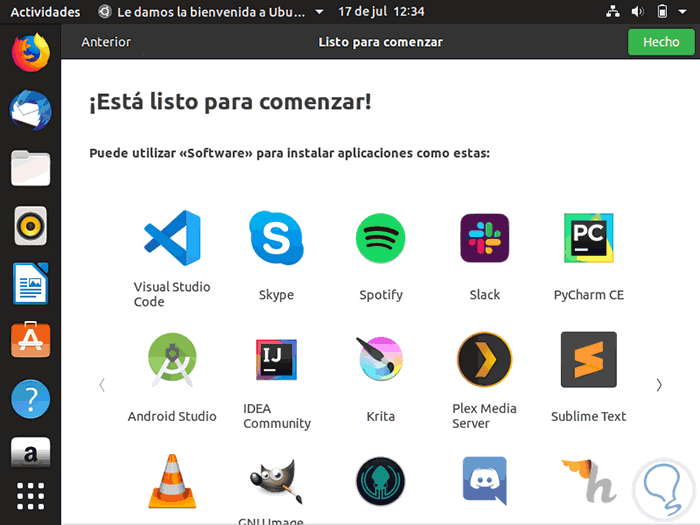Screen dimensions: 700x525
Task: Click the Android Studio label
Action: point(172,417)
